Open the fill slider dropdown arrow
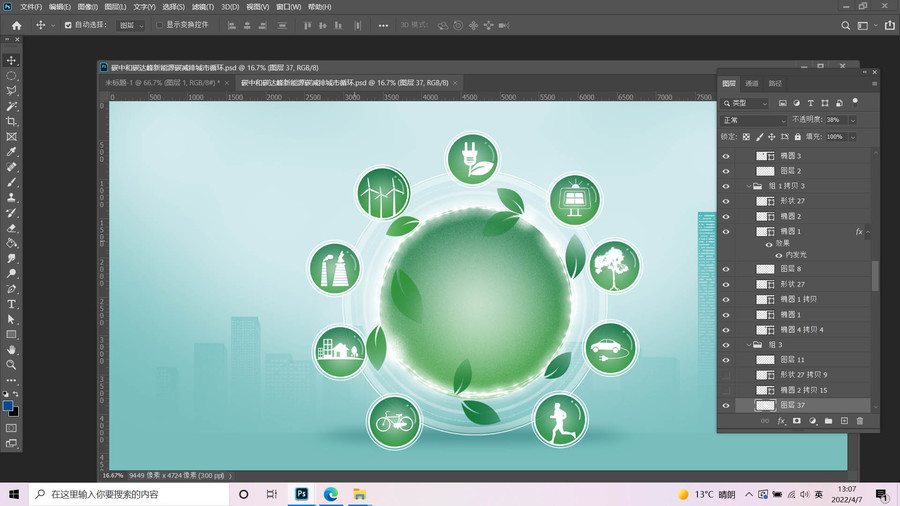Image resolution: width=900 pixels, height=506 pixels. coord(852,137)
